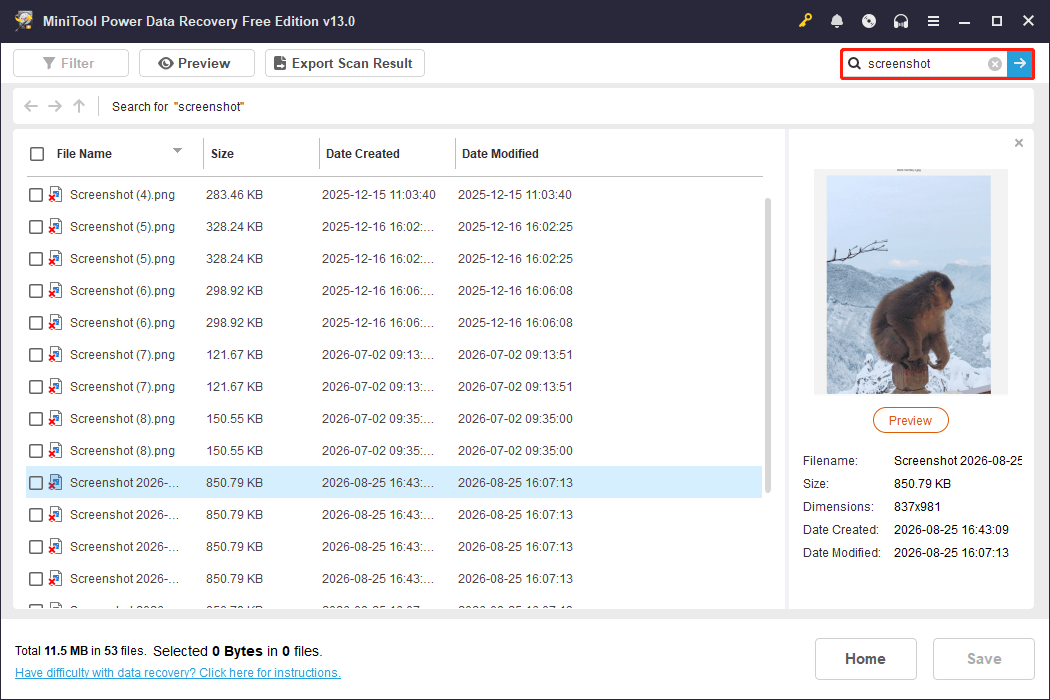Screen dimensions: 1050x700
Task: Open the data recovery instructions link
Action: tap(178, 673)
